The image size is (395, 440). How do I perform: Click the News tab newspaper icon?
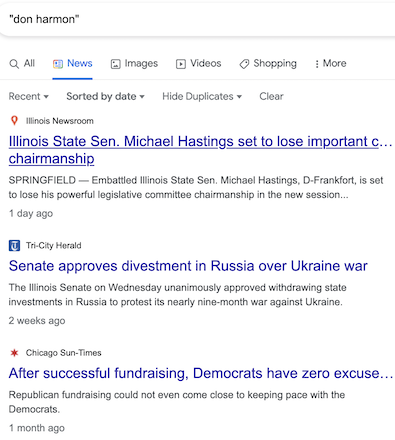point(58,64)
